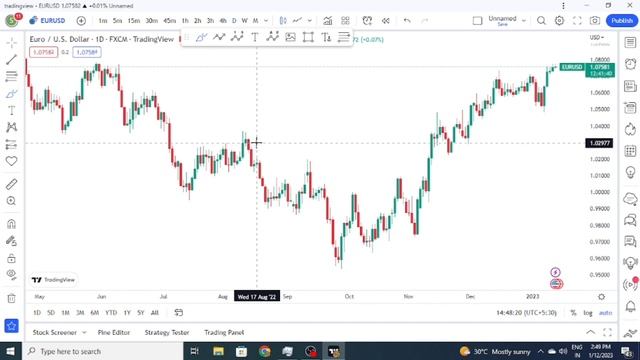Open the quick search magnifier
Image resolution: width=640 pixels, height=360 pixels.
pos(541,20)
